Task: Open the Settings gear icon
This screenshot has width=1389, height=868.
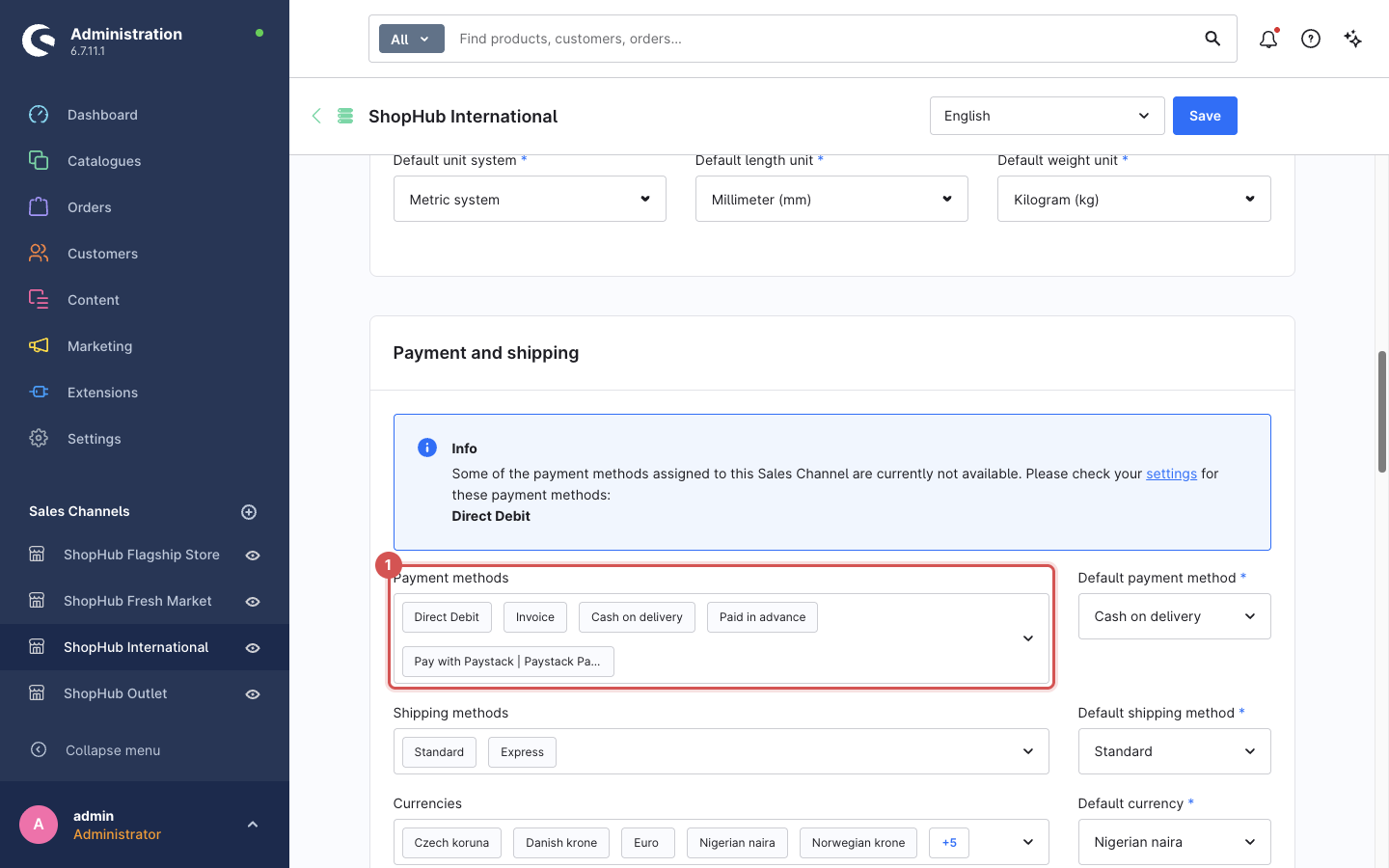Action: pyautogui.click(x=39, y=439)
